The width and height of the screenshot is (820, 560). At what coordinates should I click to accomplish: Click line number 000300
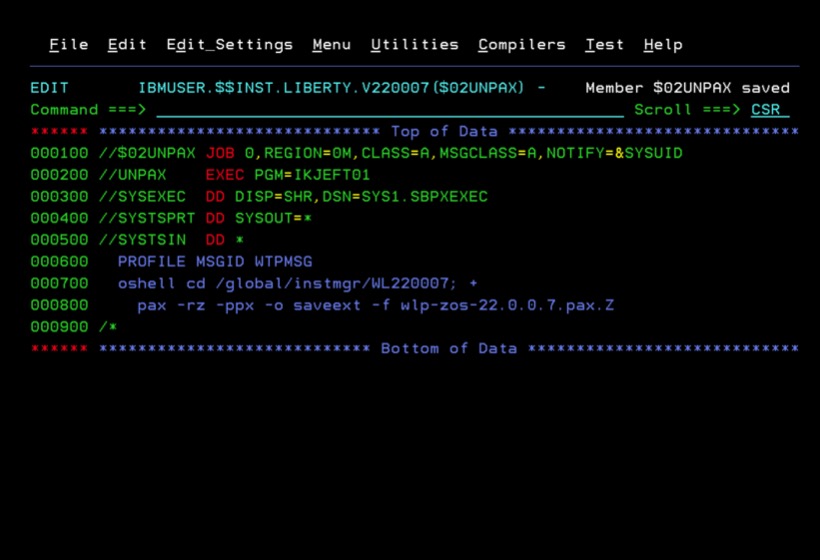point(59,197)
